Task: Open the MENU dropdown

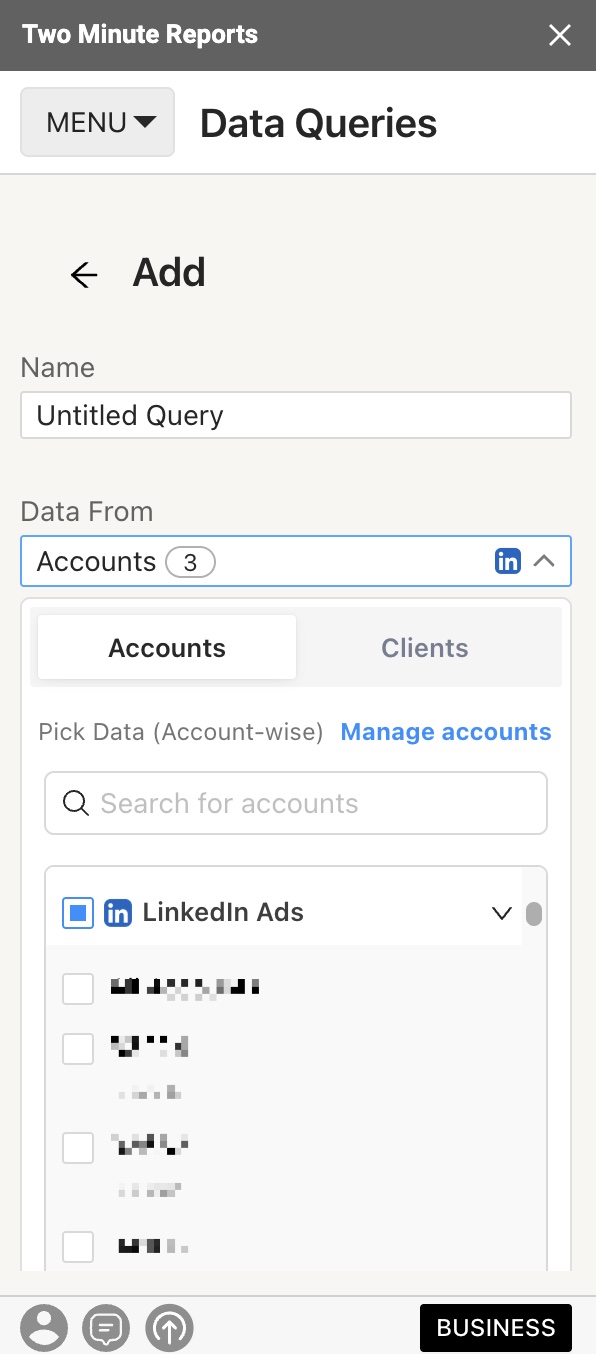Action: pyautogui.click(x=98, y=122)
